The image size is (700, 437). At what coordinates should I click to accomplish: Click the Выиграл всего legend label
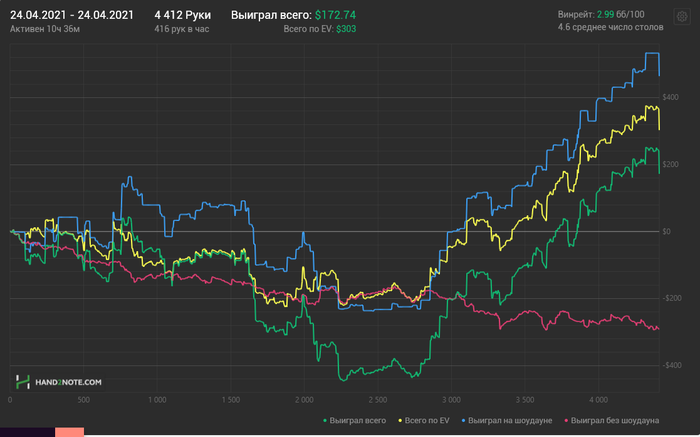358,420
